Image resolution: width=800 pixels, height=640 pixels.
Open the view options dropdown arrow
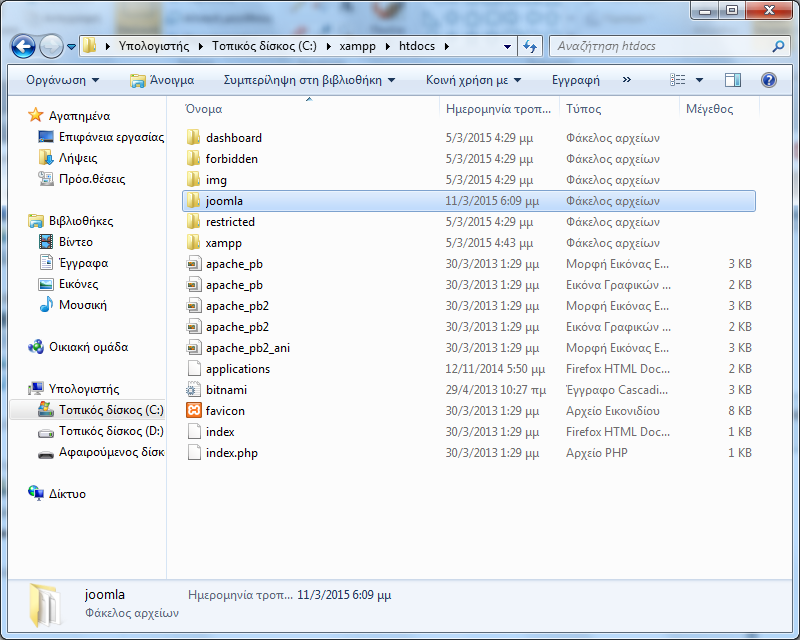699,80
